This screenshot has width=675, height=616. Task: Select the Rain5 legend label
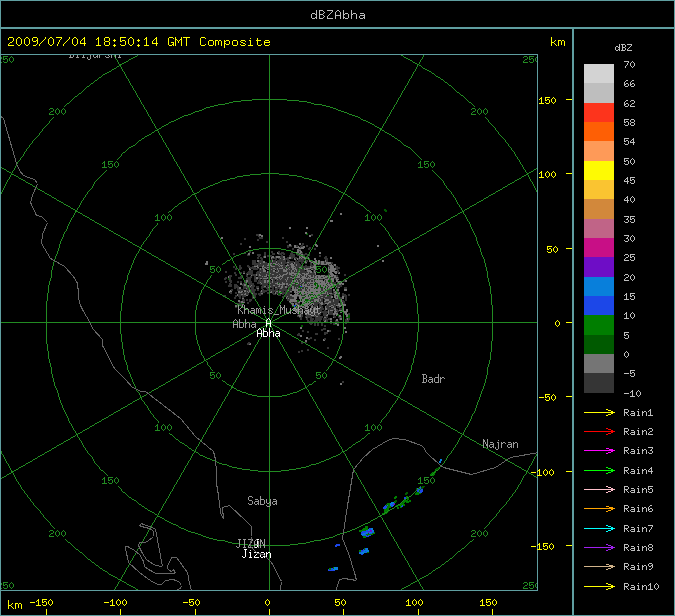coord(638,489)
